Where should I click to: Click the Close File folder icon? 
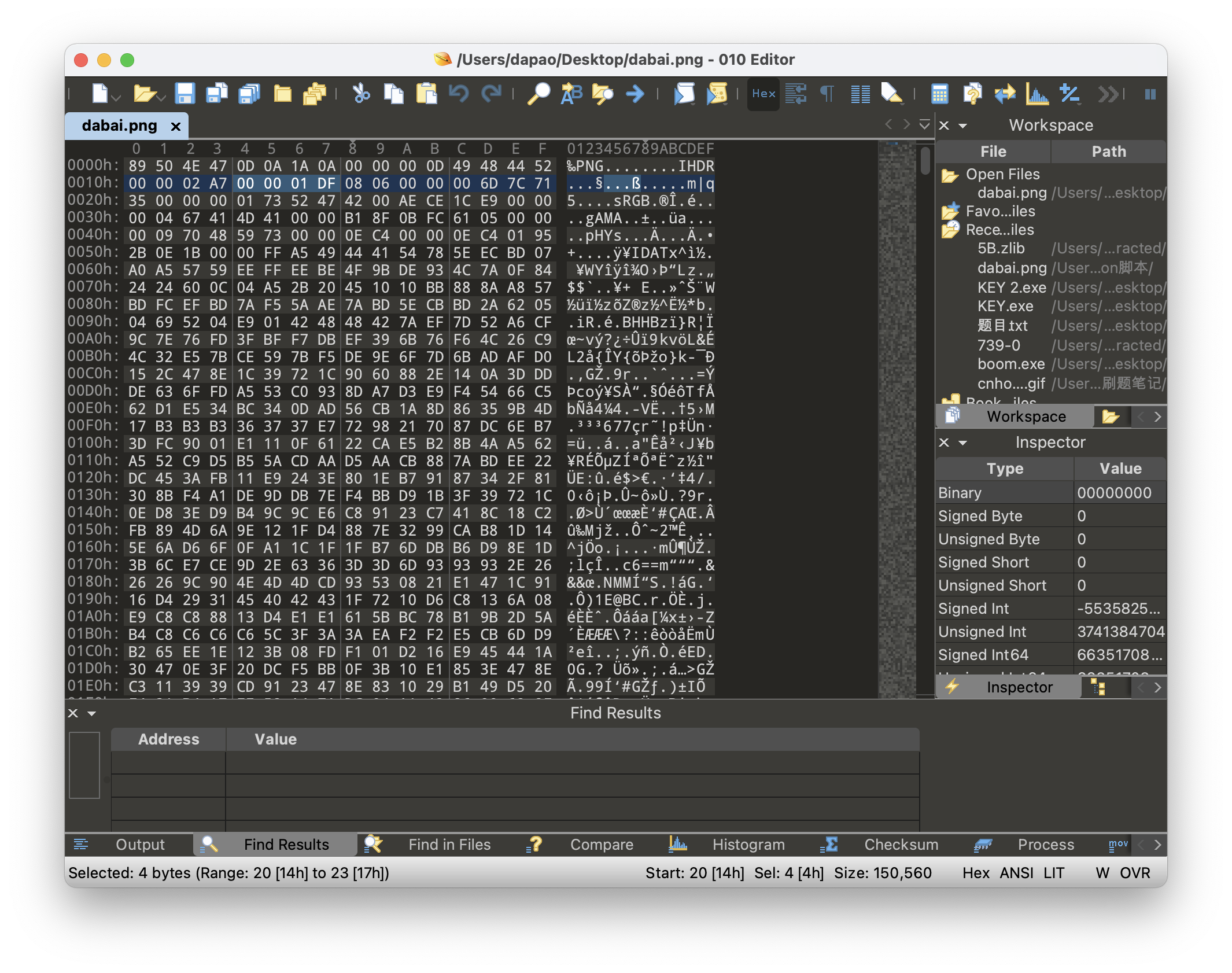[282, 93]
